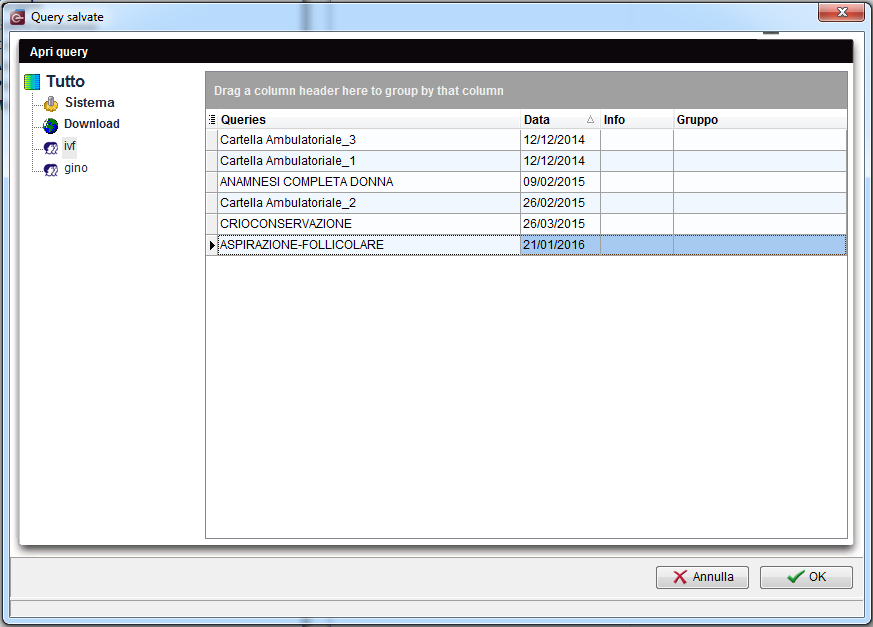Click the Data sort arrow indicator
The image size is (873, 627).
click(590, 119)
